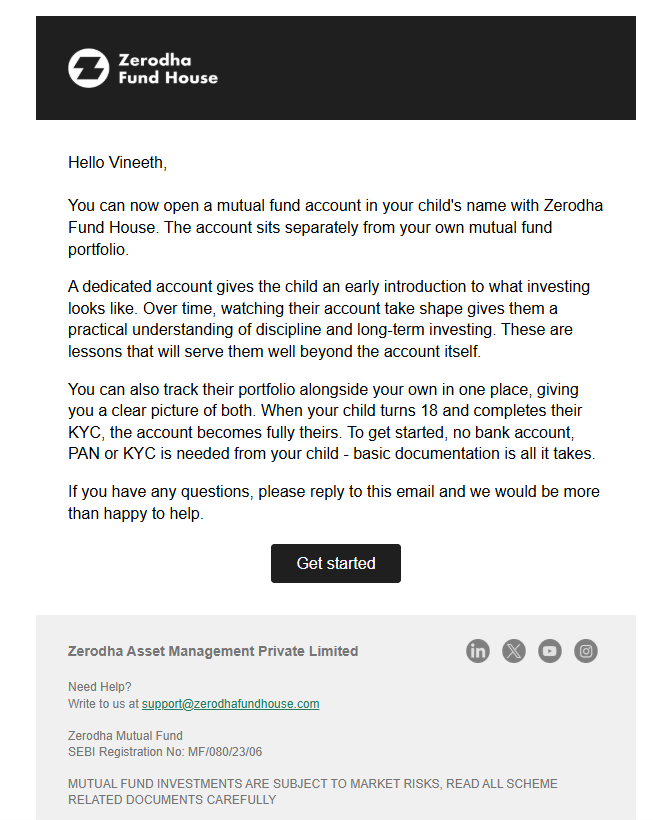Open the YouTube social icon
This screenshot has height=820, width=653.
pos(550,651)
